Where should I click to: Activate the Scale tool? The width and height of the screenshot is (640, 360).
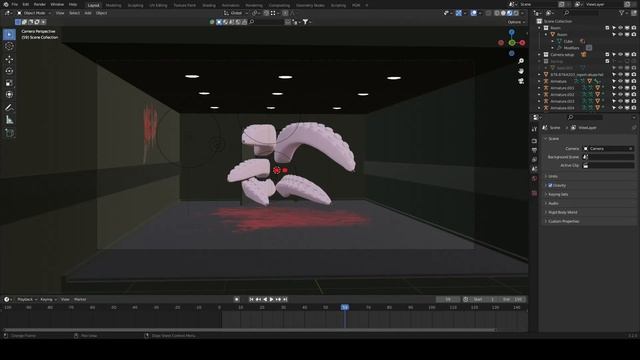click(9, 83)
